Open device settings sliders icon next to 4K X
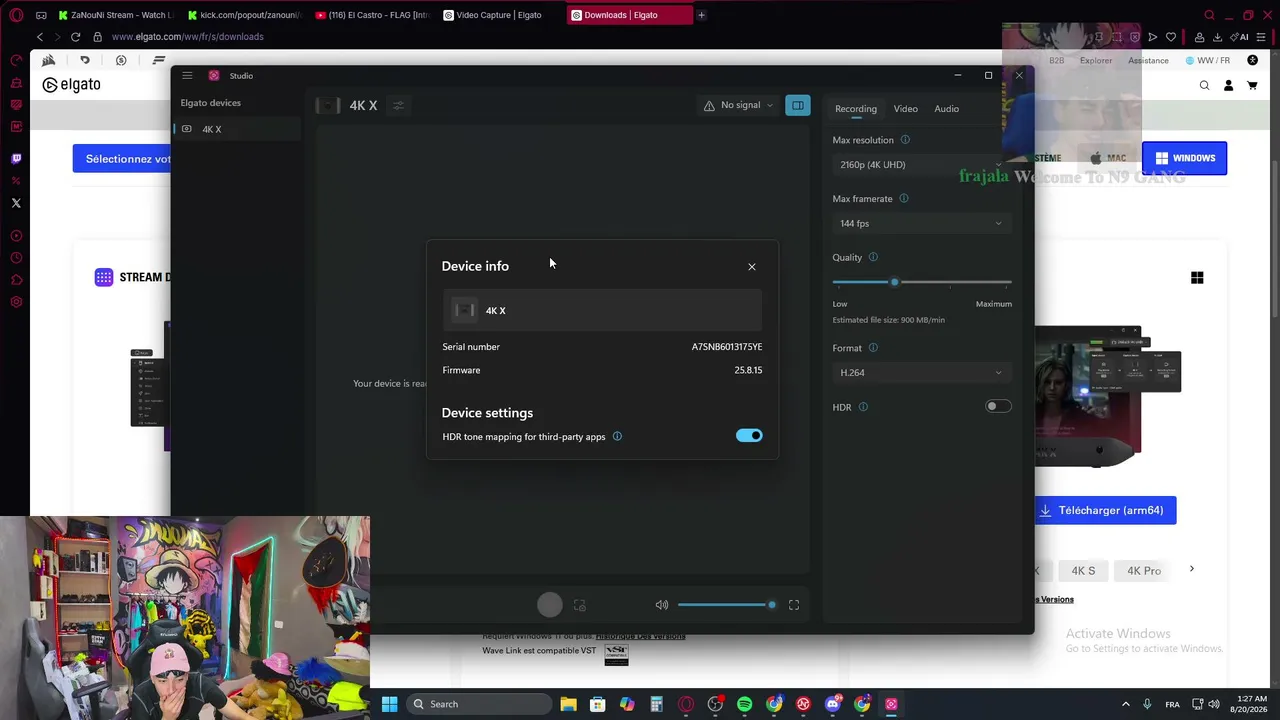 [x=398, y=105]
